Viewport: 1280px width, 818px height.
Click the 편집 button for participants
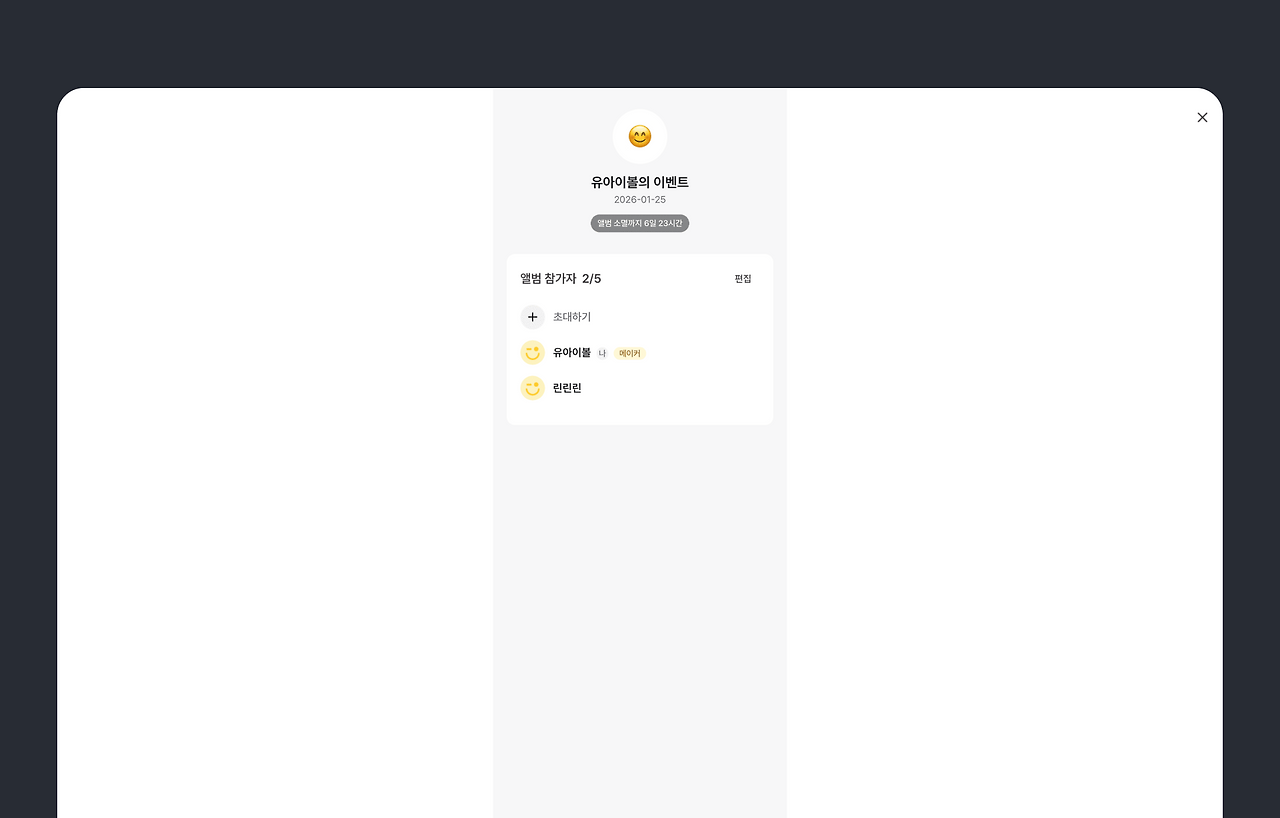point(743,279)
